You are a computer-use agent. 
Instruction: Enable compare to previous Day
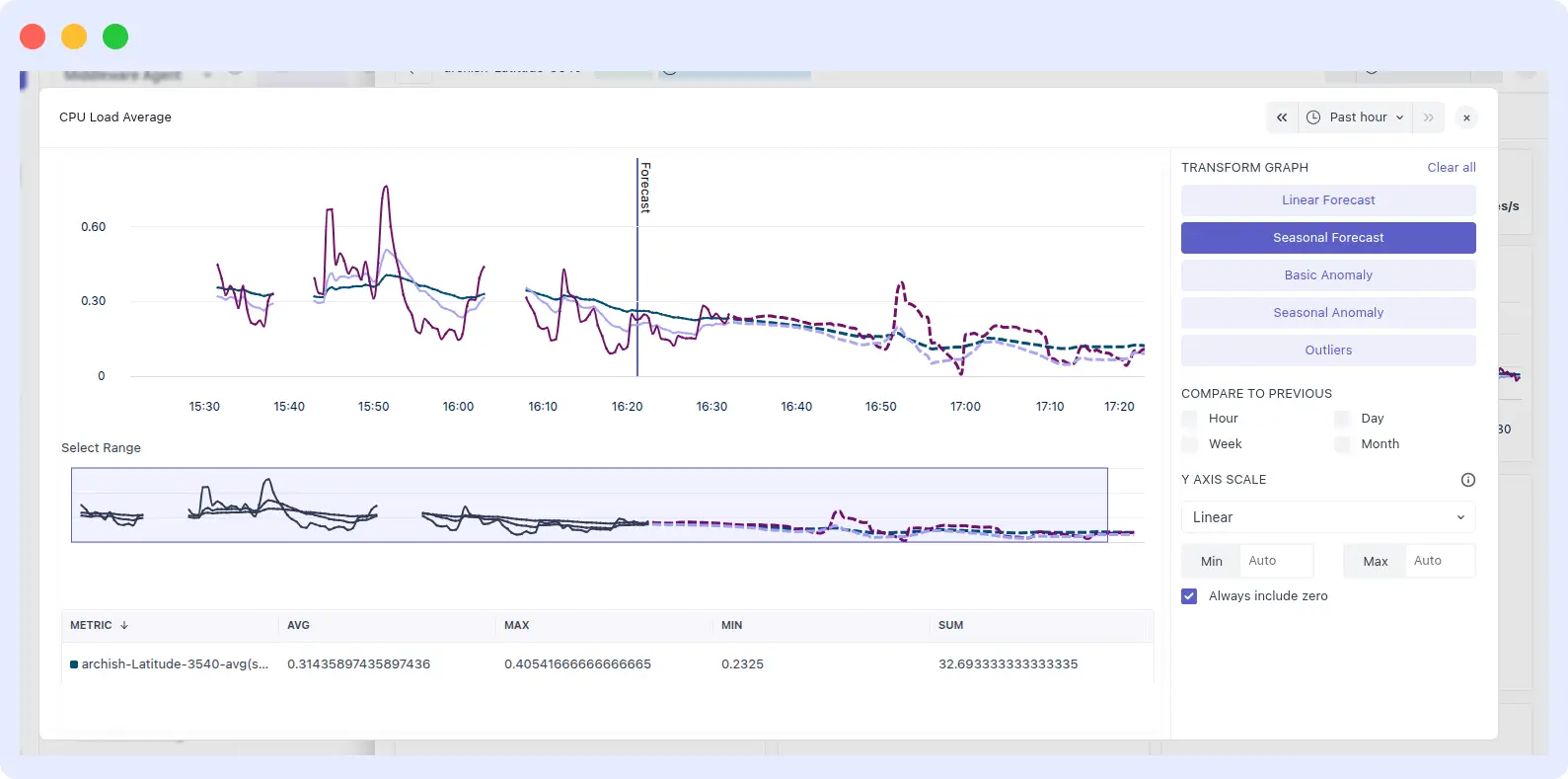(x=1342, y=419)
